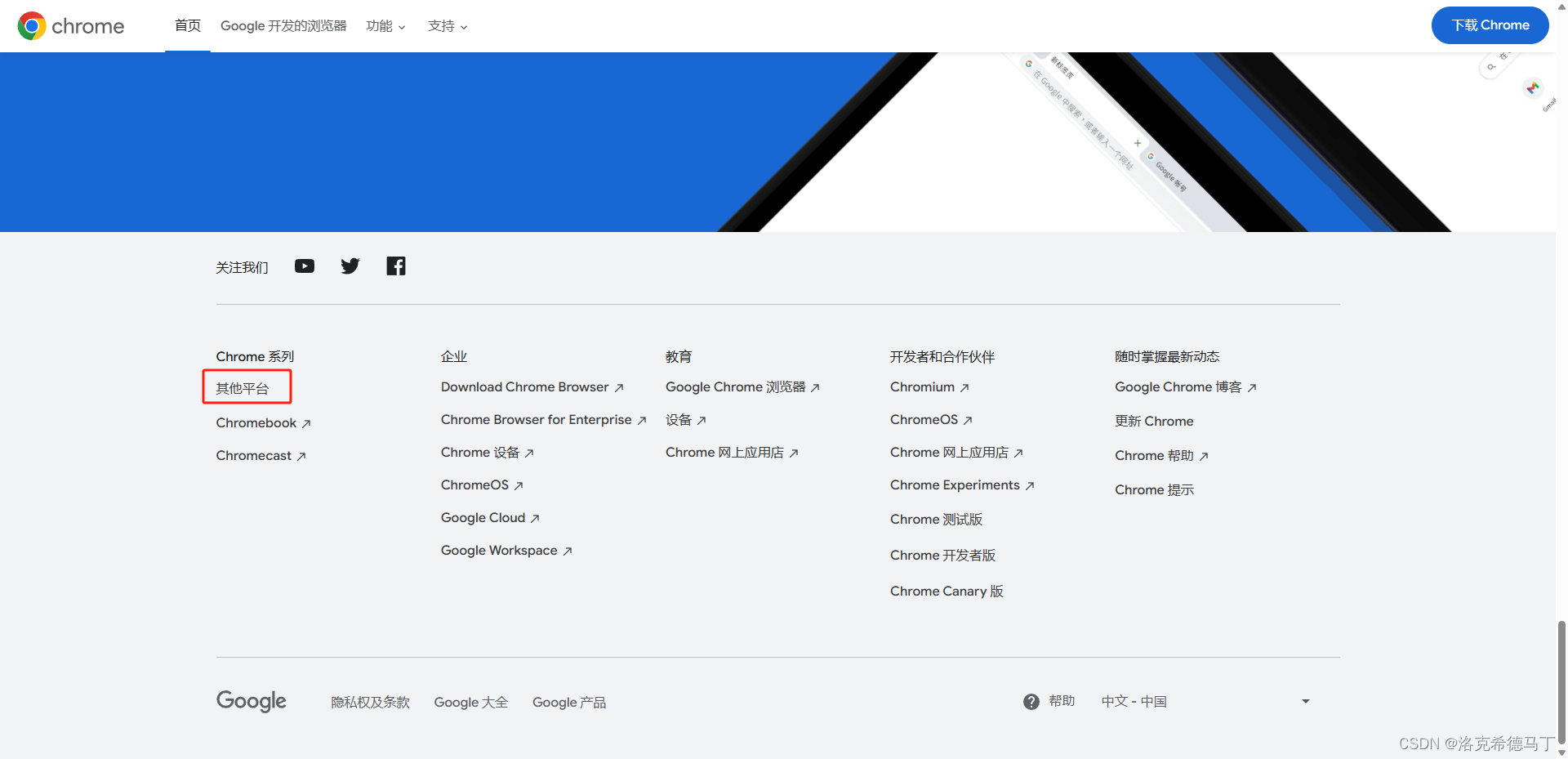Expand the 功能 dropdown menu
This screenshot has height=759, width=1568.
pos(385,26)
